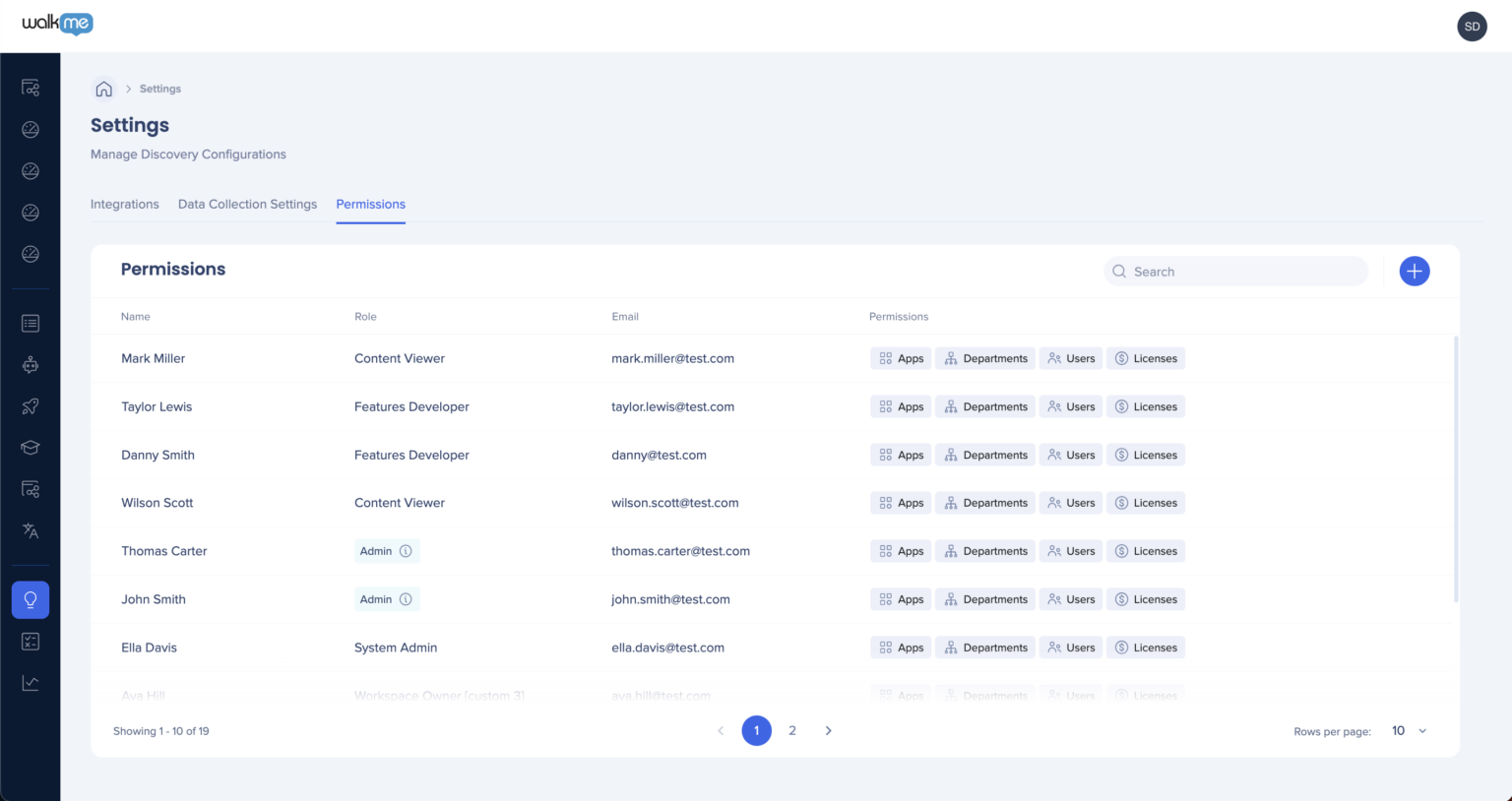1512x801 pixels.
Task: Click the list icon in the sidebar
Action: [x=30, y=323]
